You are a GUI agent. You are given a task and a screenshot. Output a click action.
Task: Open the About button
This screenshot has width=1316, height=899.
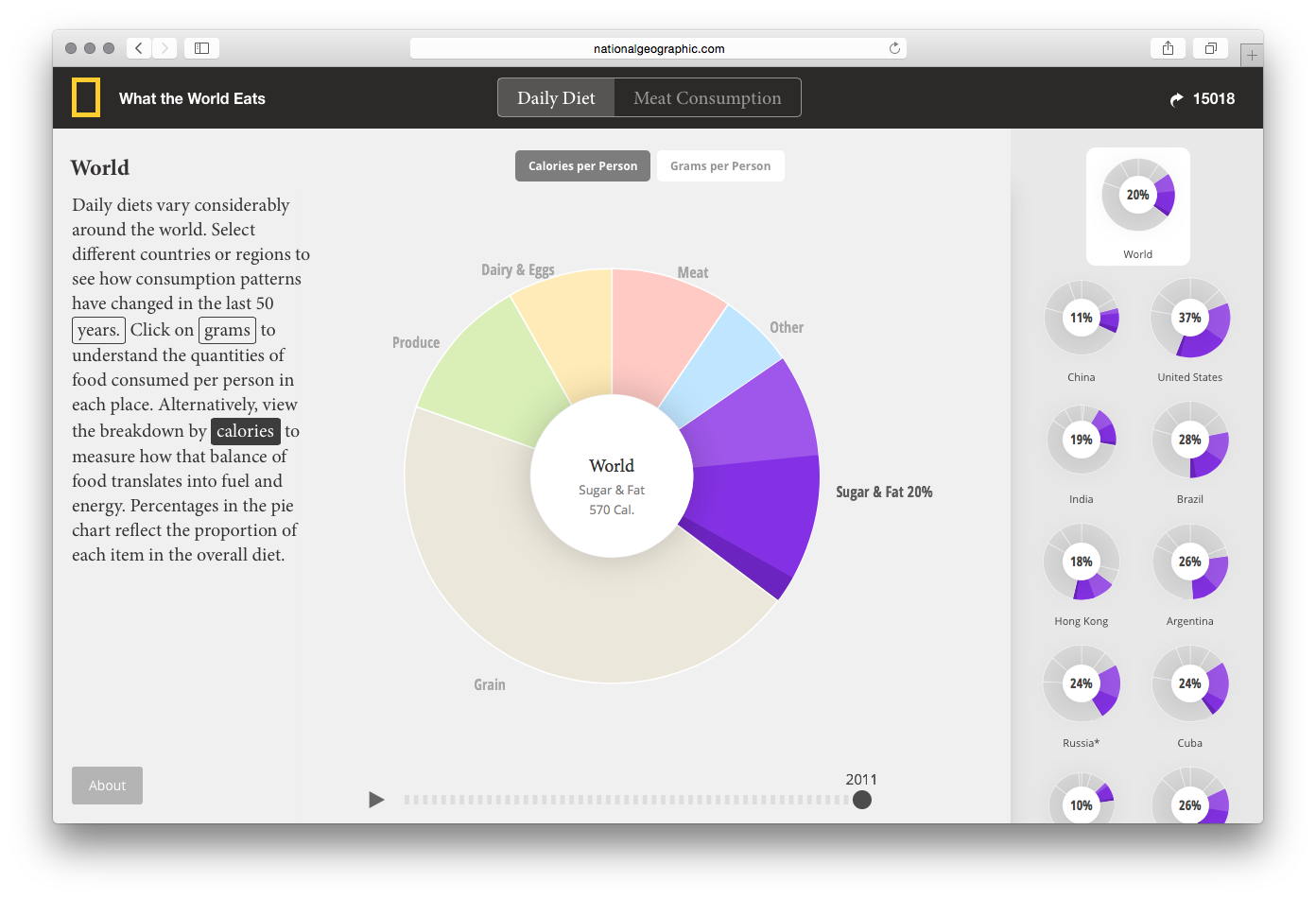pos(107,786)
